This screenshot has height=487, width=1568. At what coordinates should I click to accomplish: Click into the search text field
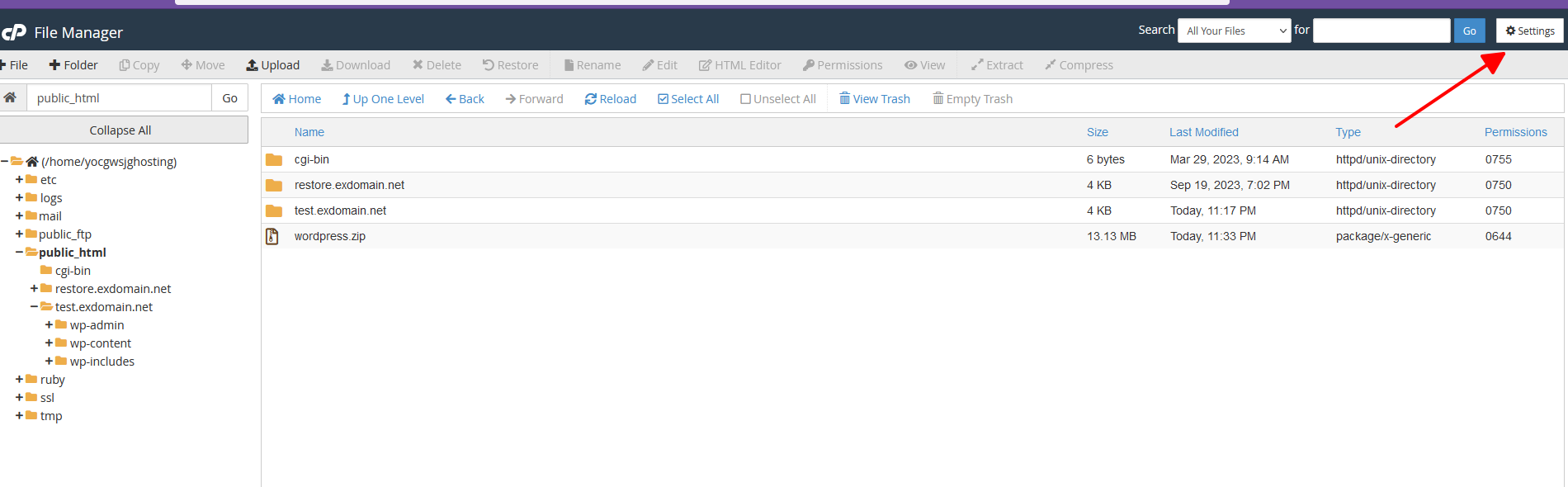point(1381,31)
